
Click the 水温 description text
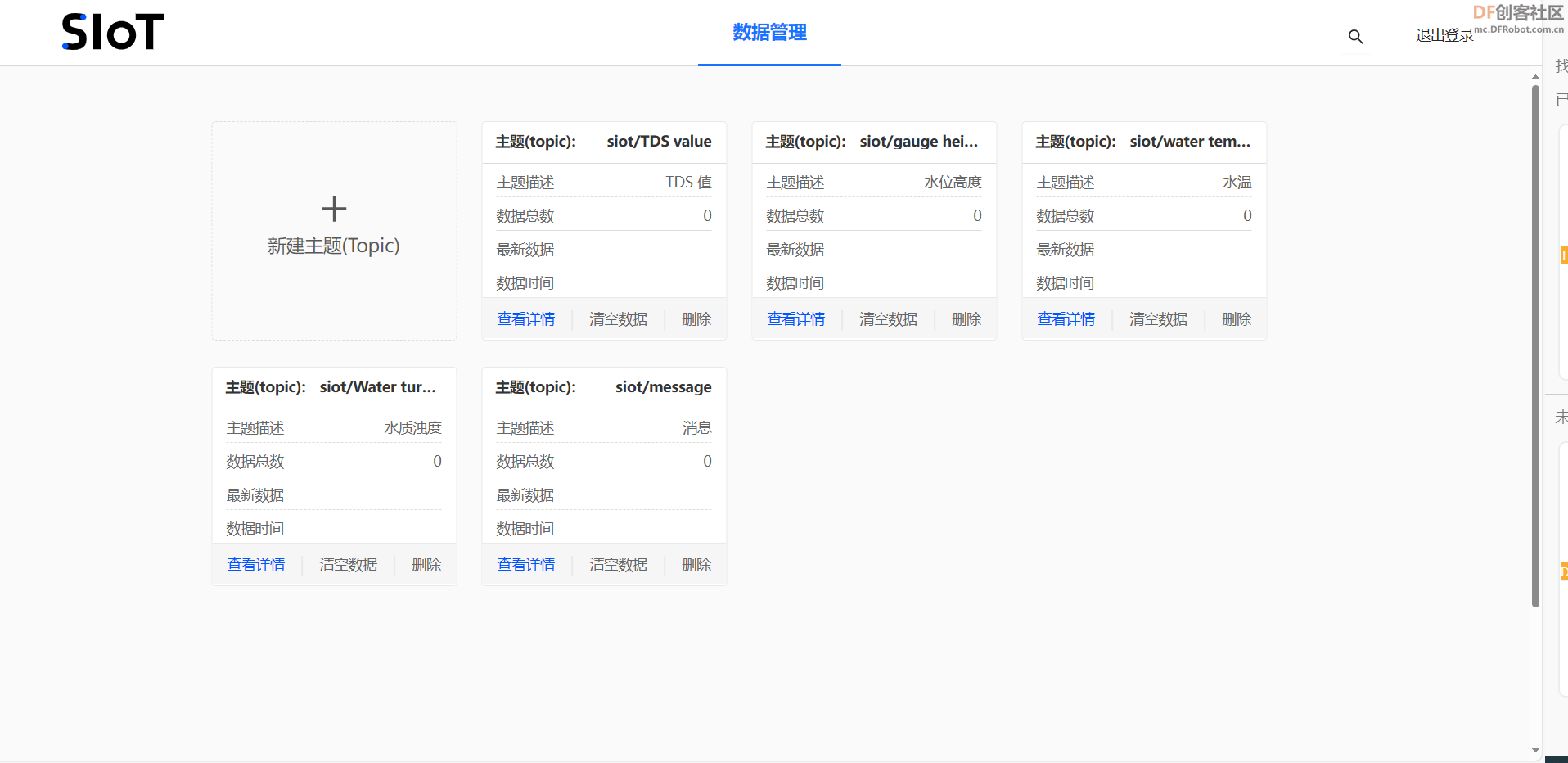[x=1237, y=183]
